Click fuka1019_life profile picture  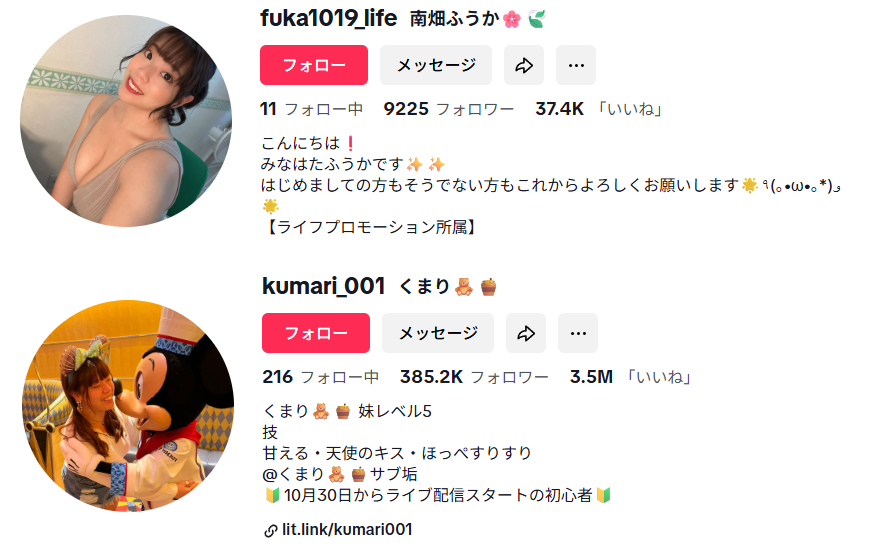126,121
